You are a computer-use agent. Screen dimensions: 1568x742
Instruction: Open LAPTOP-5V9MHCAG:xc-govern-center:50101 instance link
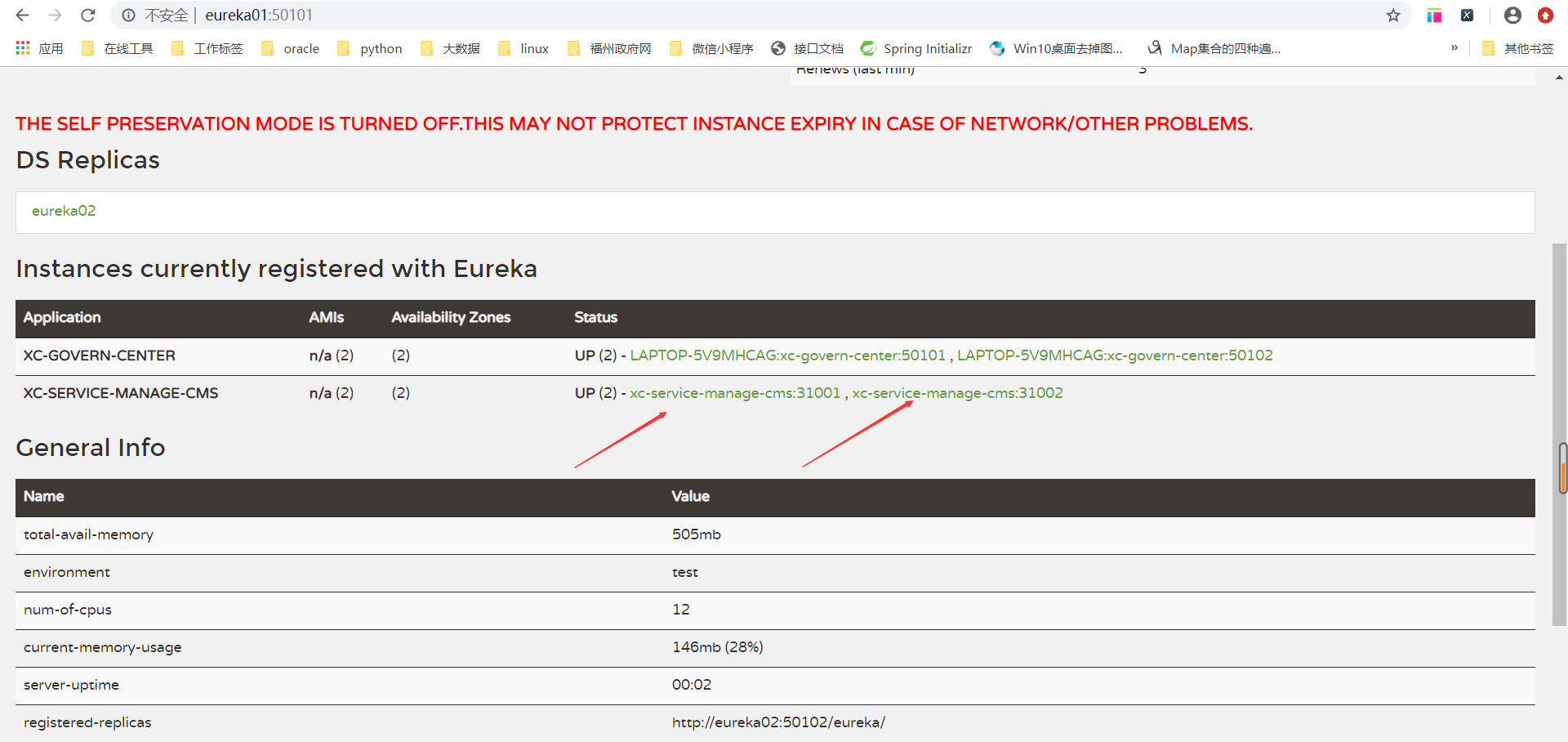787,355
